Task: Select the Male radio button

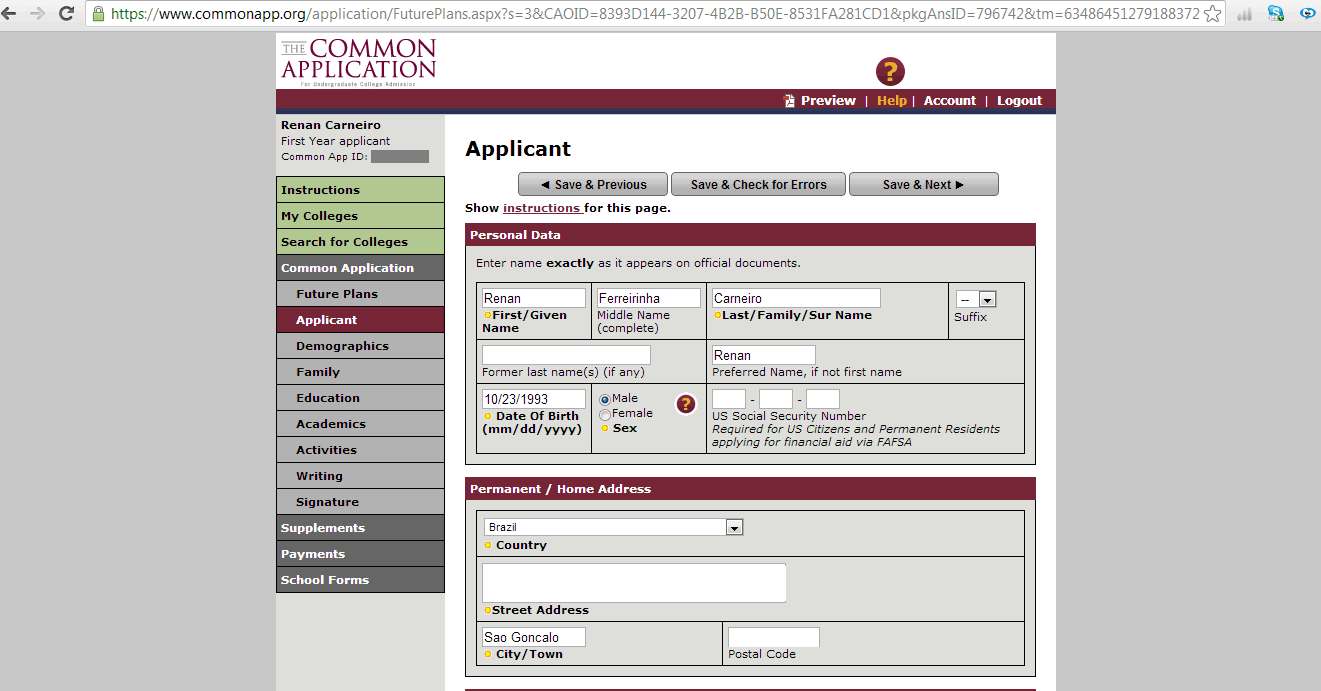Action: [604, 399]
